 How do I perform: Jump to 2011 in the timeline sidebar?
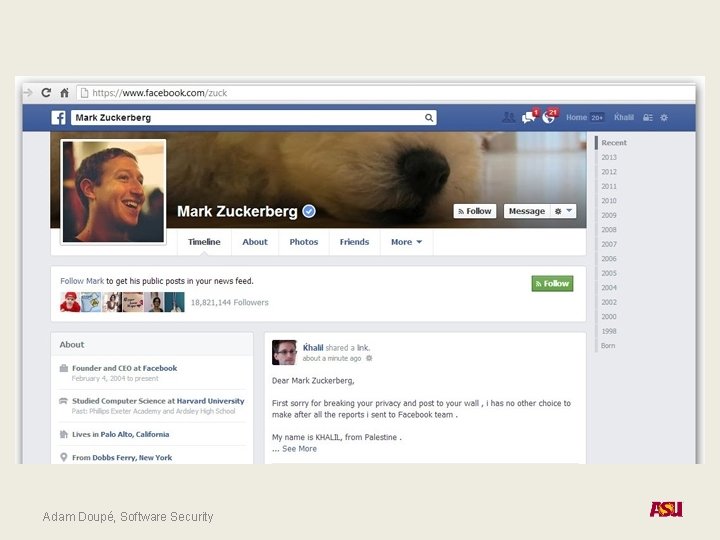click(609, 186)
